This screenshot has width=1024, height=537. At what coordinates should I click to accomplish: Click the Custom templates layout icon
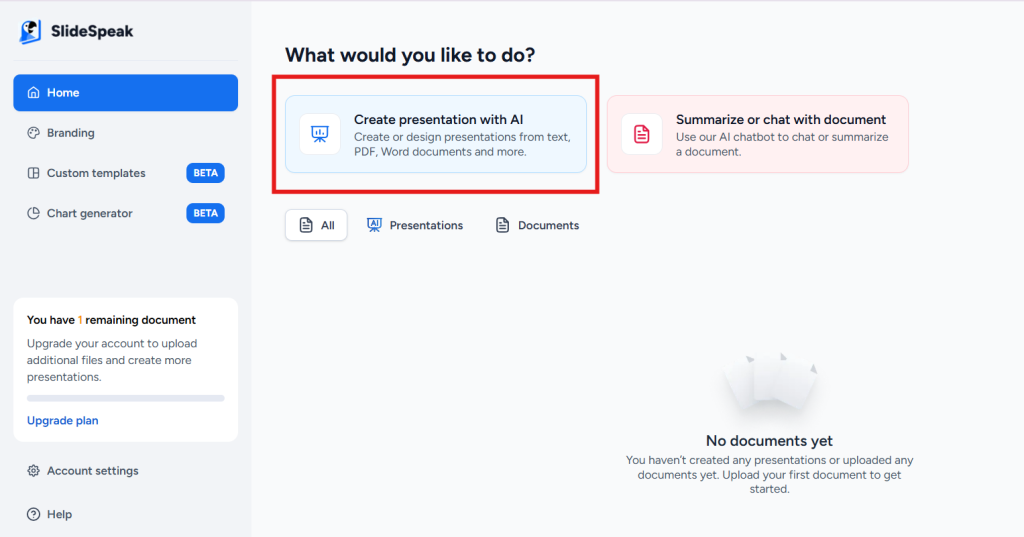(x=33, y=173)
